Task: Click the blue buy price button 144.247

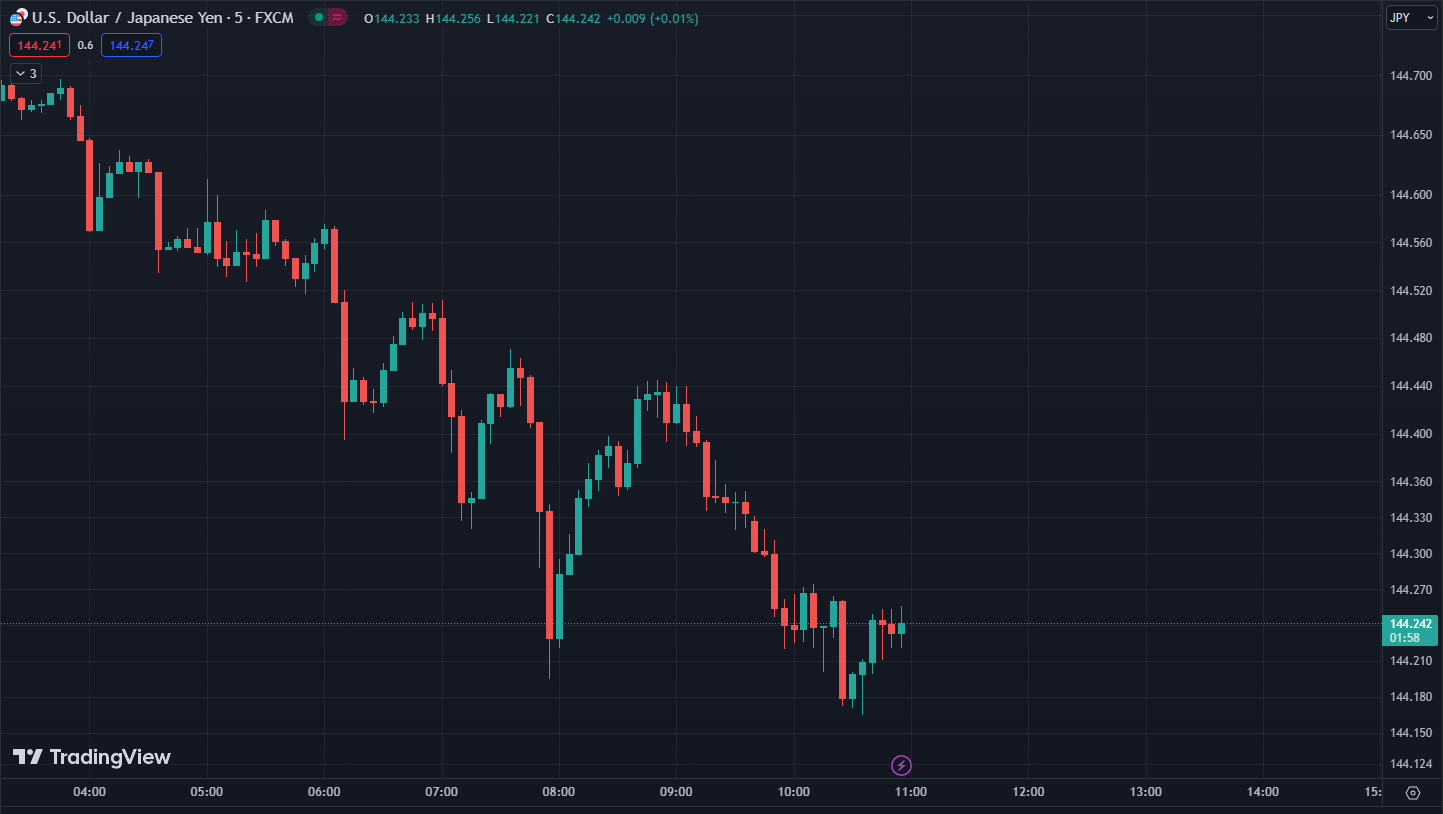Action: click(x=131, y=45)
